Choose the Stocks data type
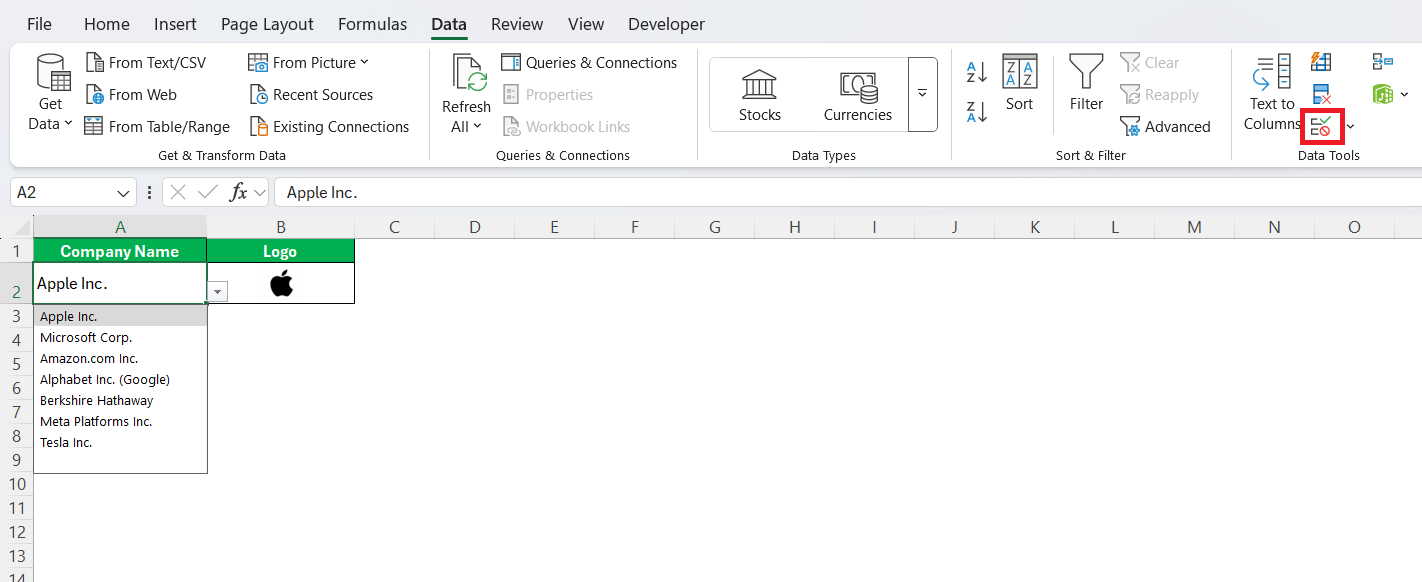This screenshot has width=1422, height=582. click(x=760, y=95)
